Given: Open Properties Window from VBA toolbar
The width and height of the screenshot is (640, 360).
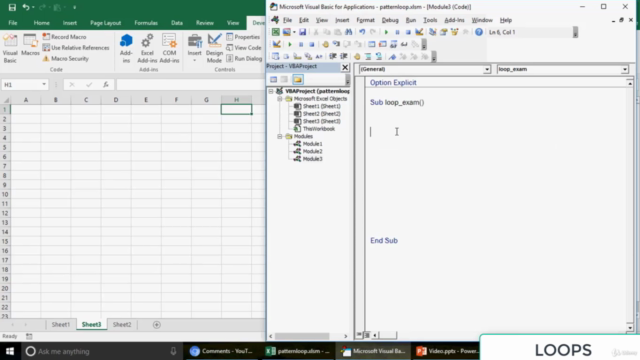Looking at the screenshot, I should pos(444,32).
